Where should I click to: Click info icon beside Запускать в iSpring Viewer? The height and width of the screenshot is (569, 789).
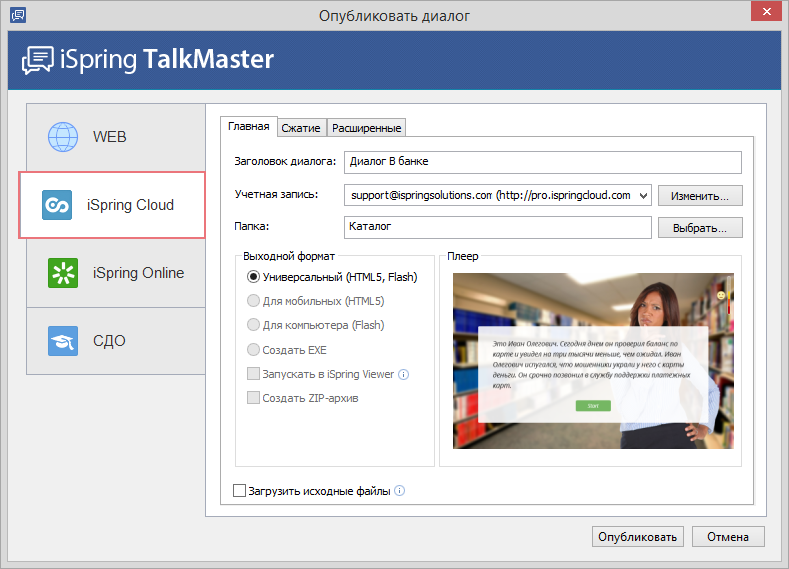[x=404, y=374]
